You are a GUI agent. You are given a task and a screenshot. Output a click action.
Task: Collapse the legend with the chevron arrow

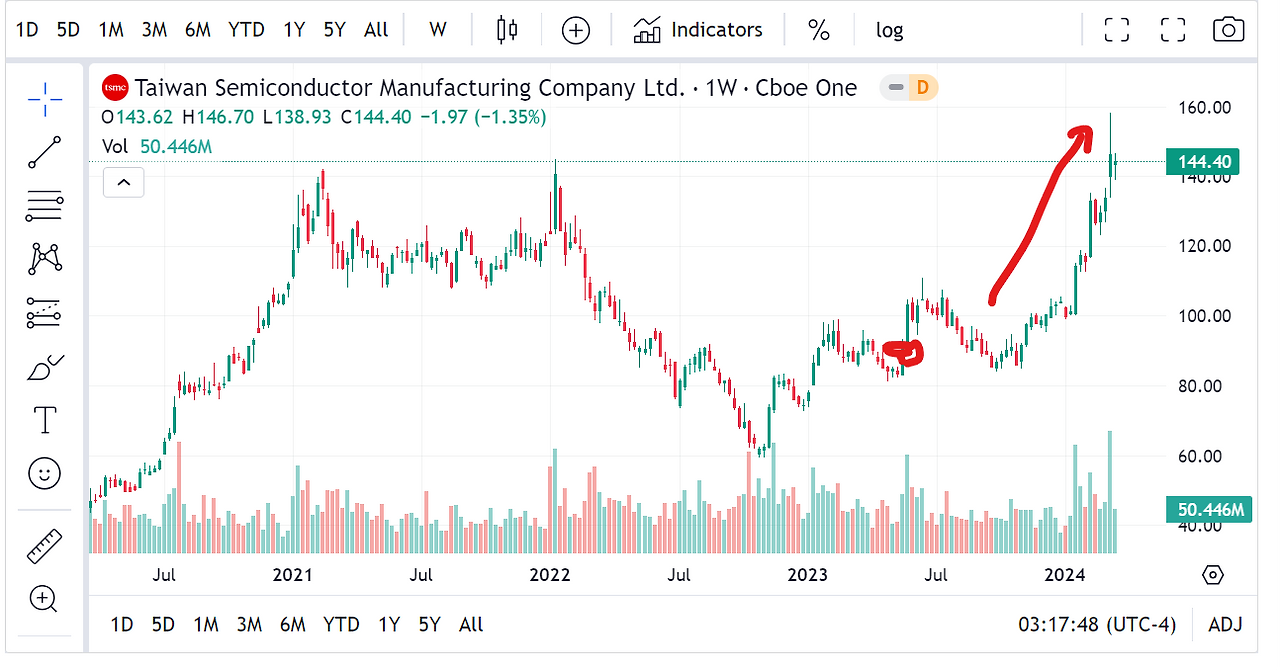pos(123,182)
